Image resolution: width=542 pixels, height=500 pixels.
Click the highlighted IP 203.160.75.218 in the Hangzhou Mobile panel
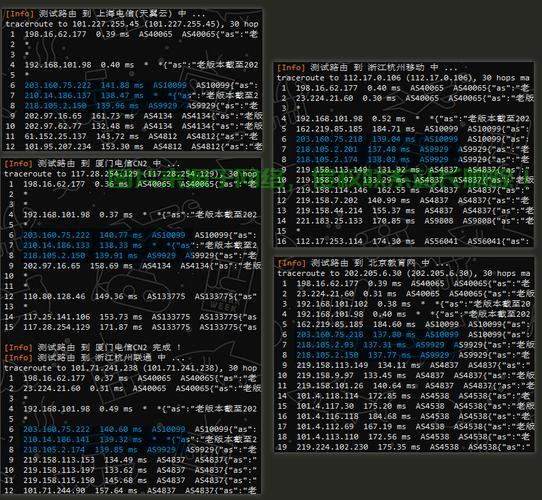(x=329, y=139)
